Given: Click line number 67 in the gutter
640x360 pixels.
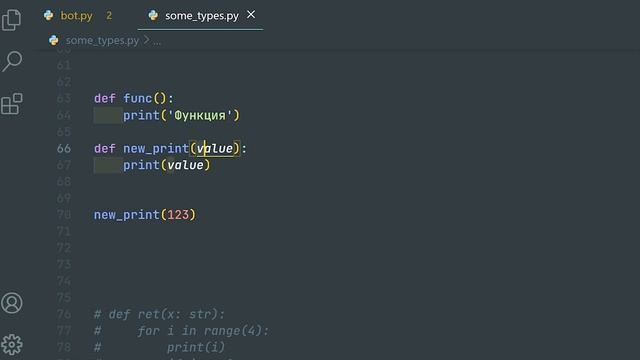Looking at the screenshot, I should point(64,165).
